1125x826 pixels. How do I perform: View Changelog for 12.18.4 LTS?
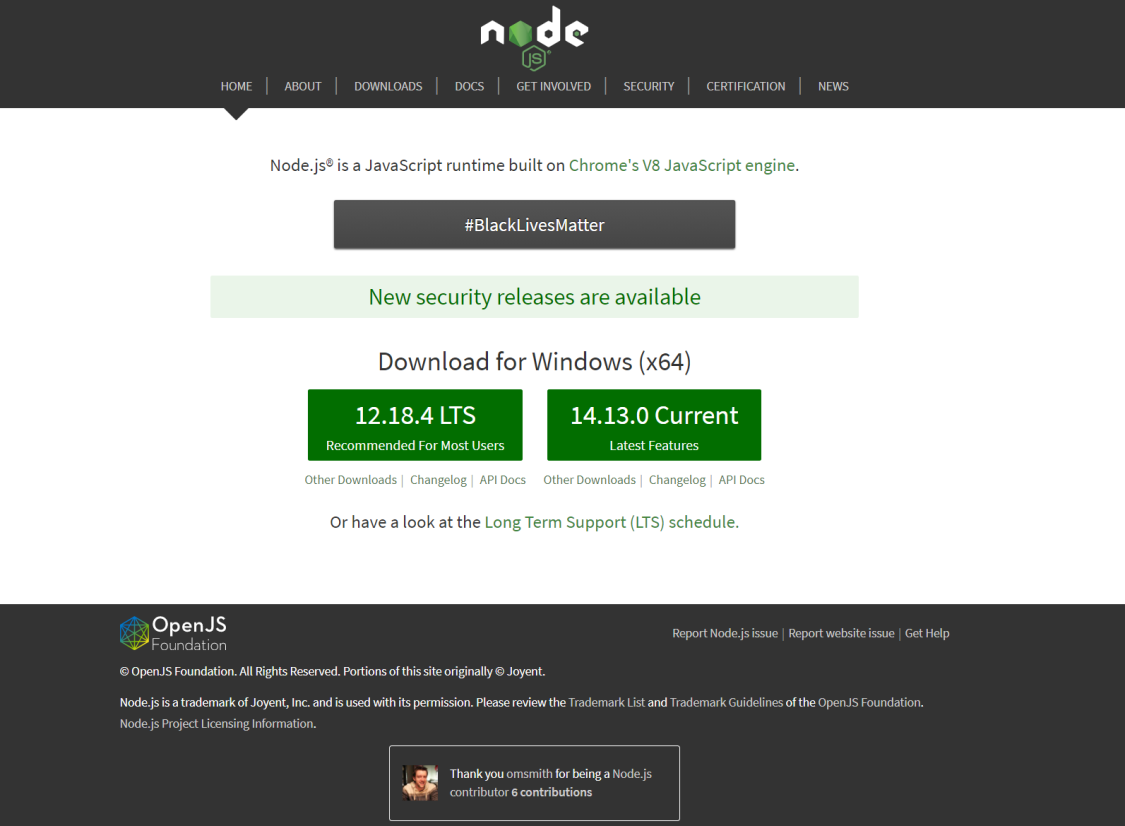438,480
